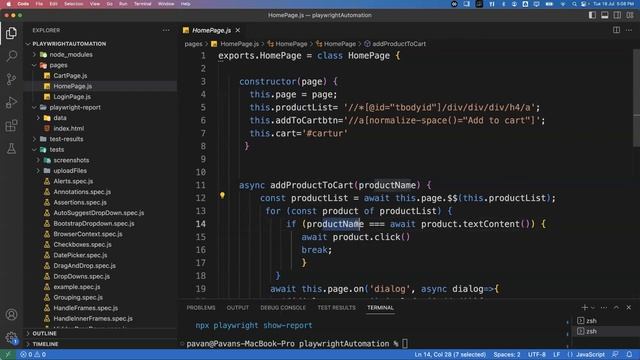Open LoginPage.js in the explorer
Screen dimensions: 640x360
coord(72,97)
